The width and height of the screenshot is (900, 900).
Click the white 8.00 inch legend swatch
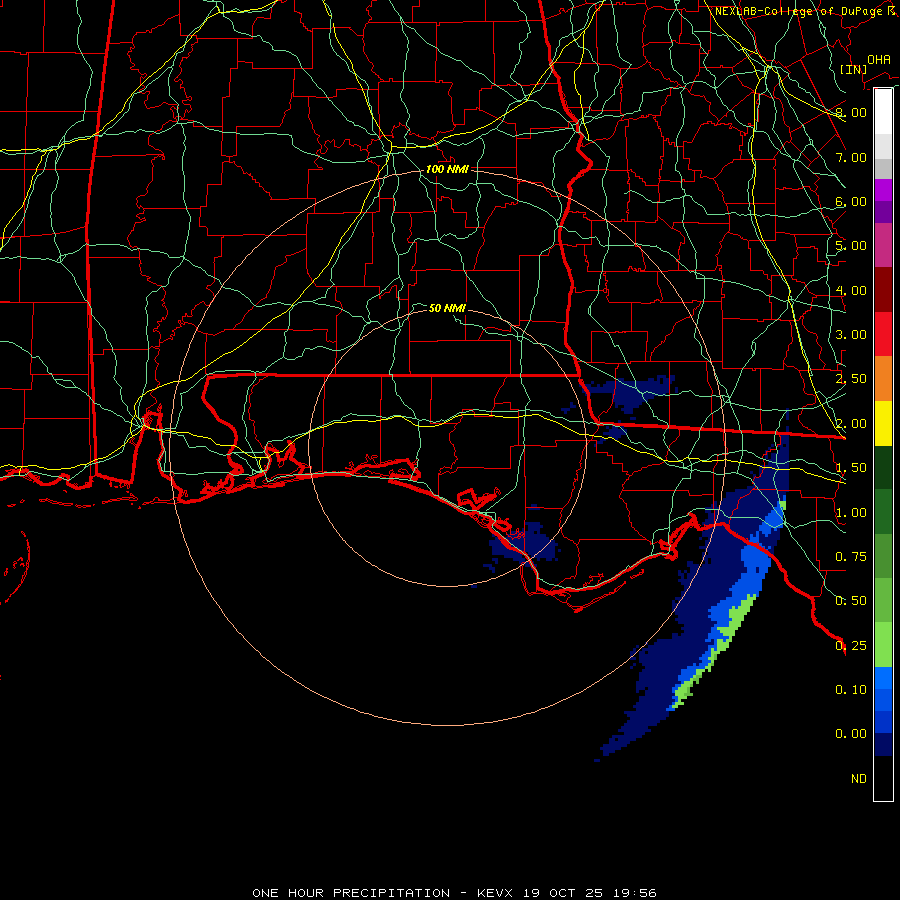[883, 111]
